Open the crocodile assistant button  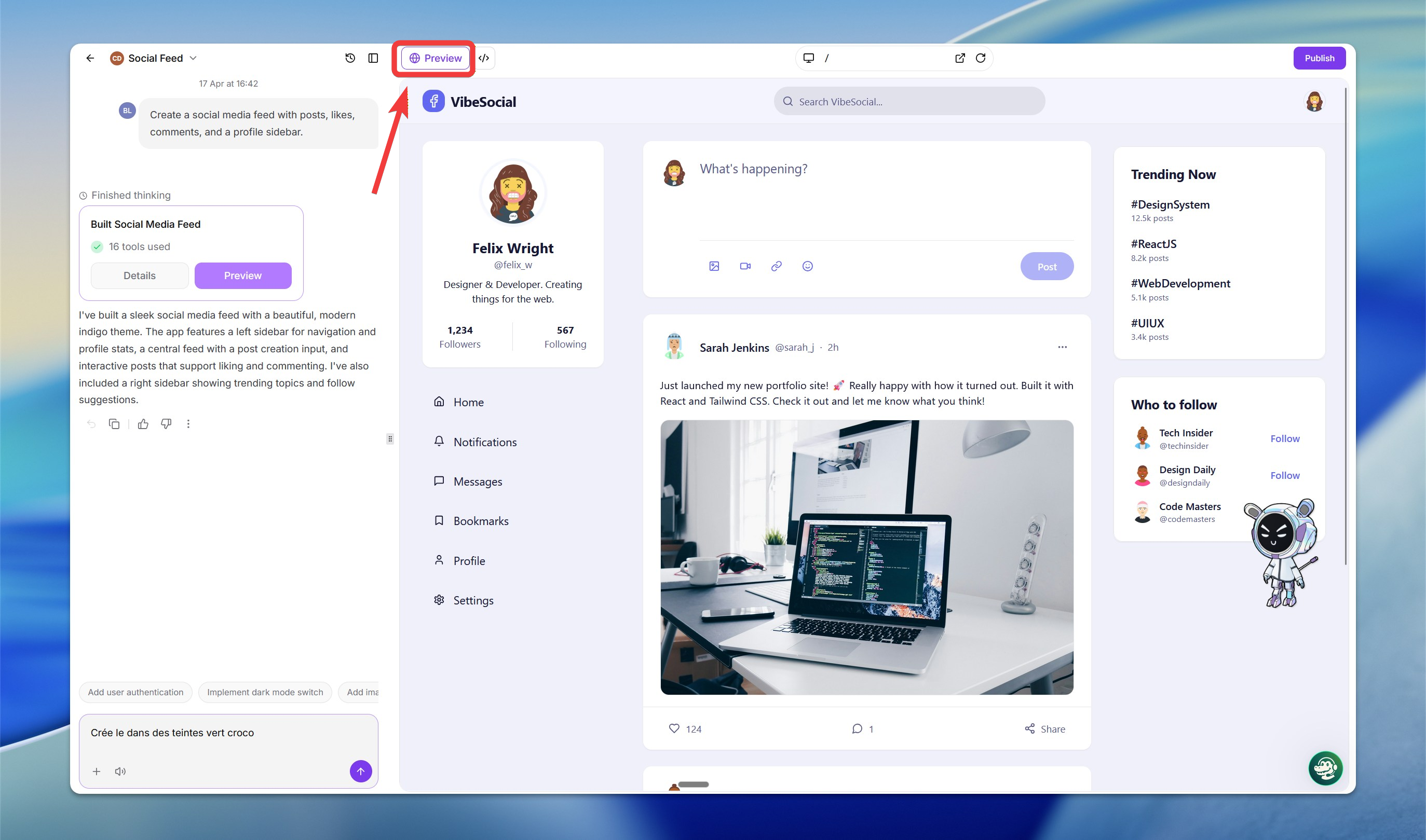click(x=1325, y=768)
